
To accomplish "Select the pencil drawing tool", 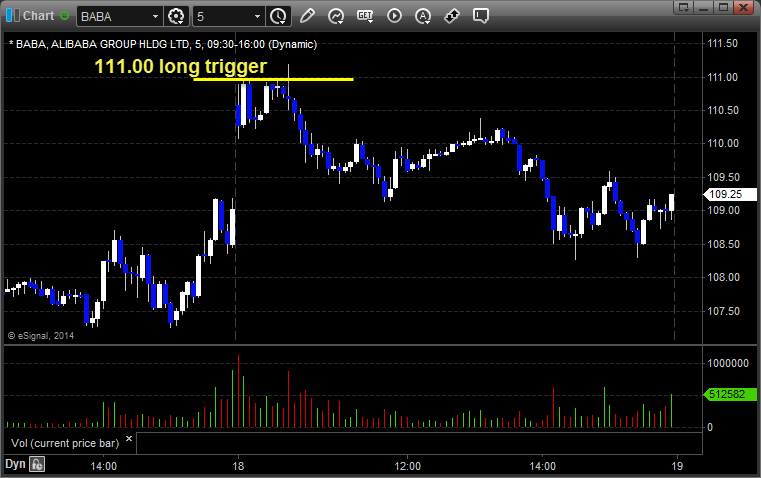I will 307,16.
